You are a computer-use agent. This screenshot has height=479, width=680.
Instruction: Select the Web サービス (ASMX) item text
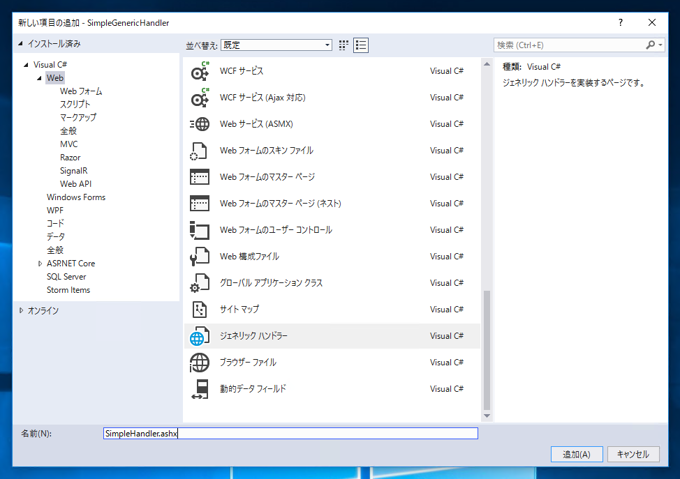256,124
